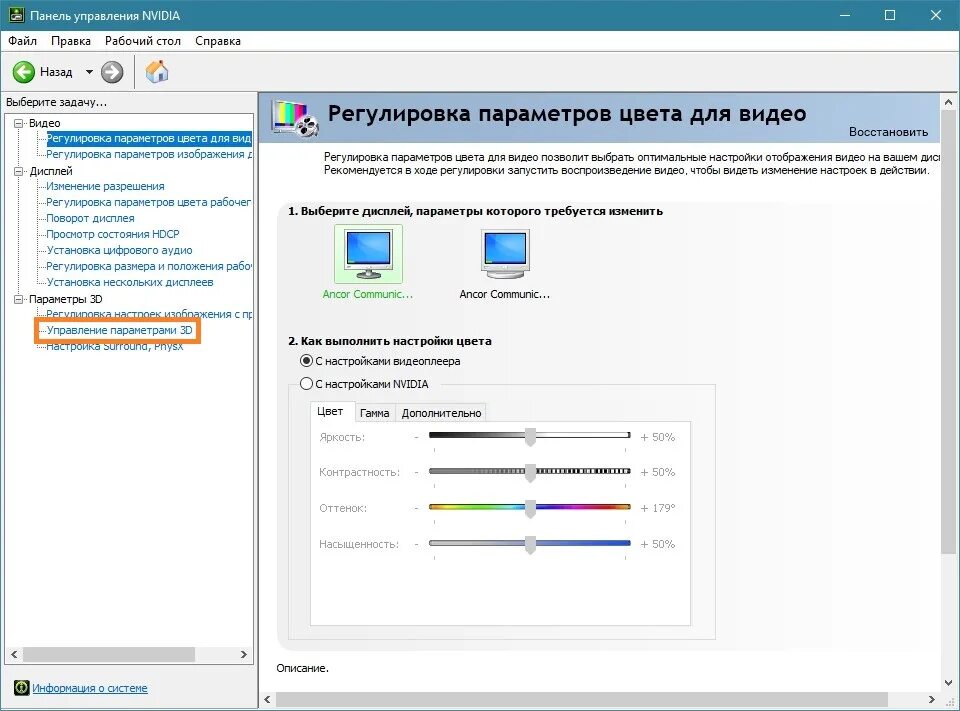Collapse the Дисплей tree node
The image size is (960, 711).
coord(19,171)
